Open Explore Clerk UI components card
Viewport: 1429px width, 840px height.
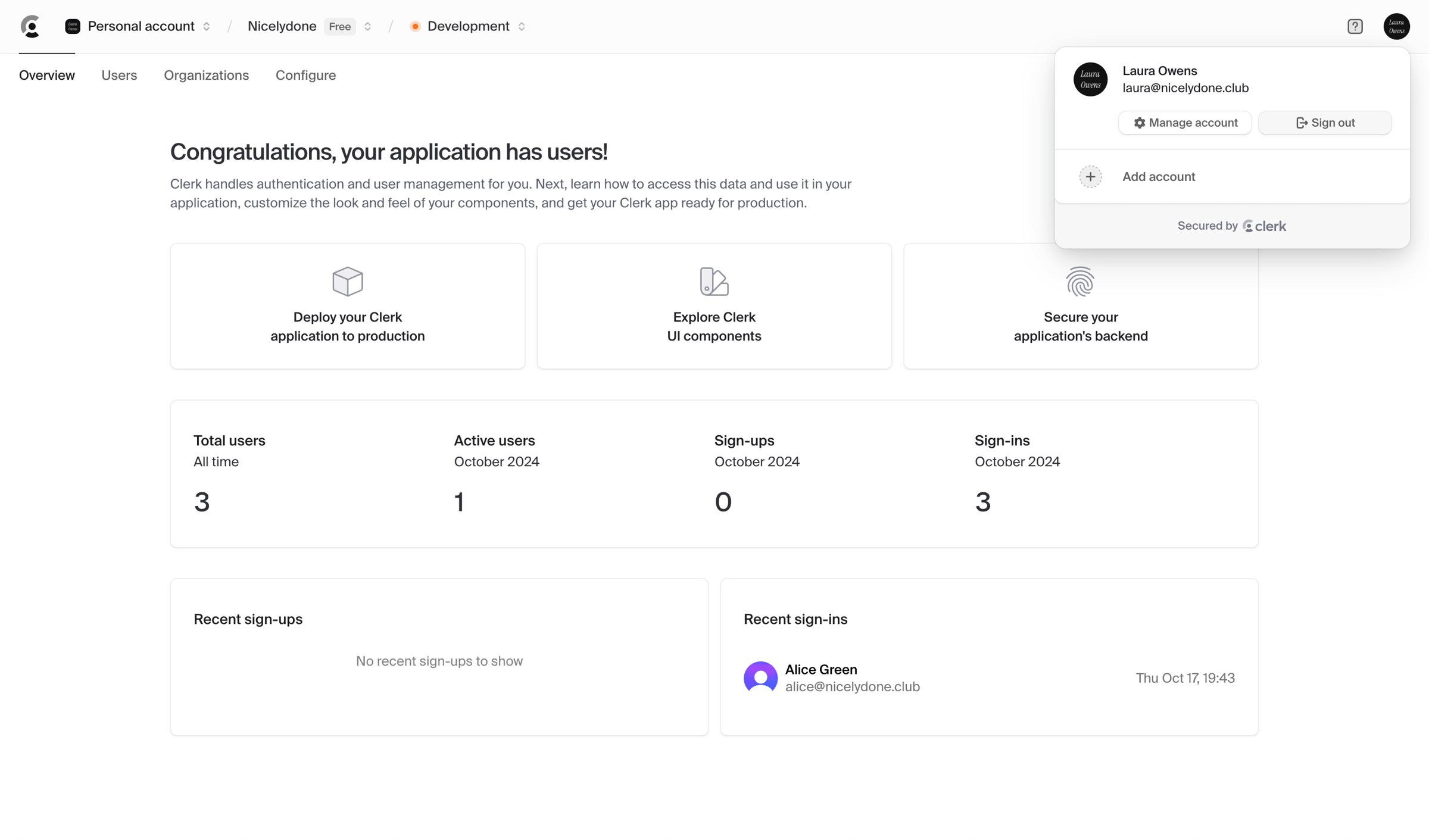714,306
